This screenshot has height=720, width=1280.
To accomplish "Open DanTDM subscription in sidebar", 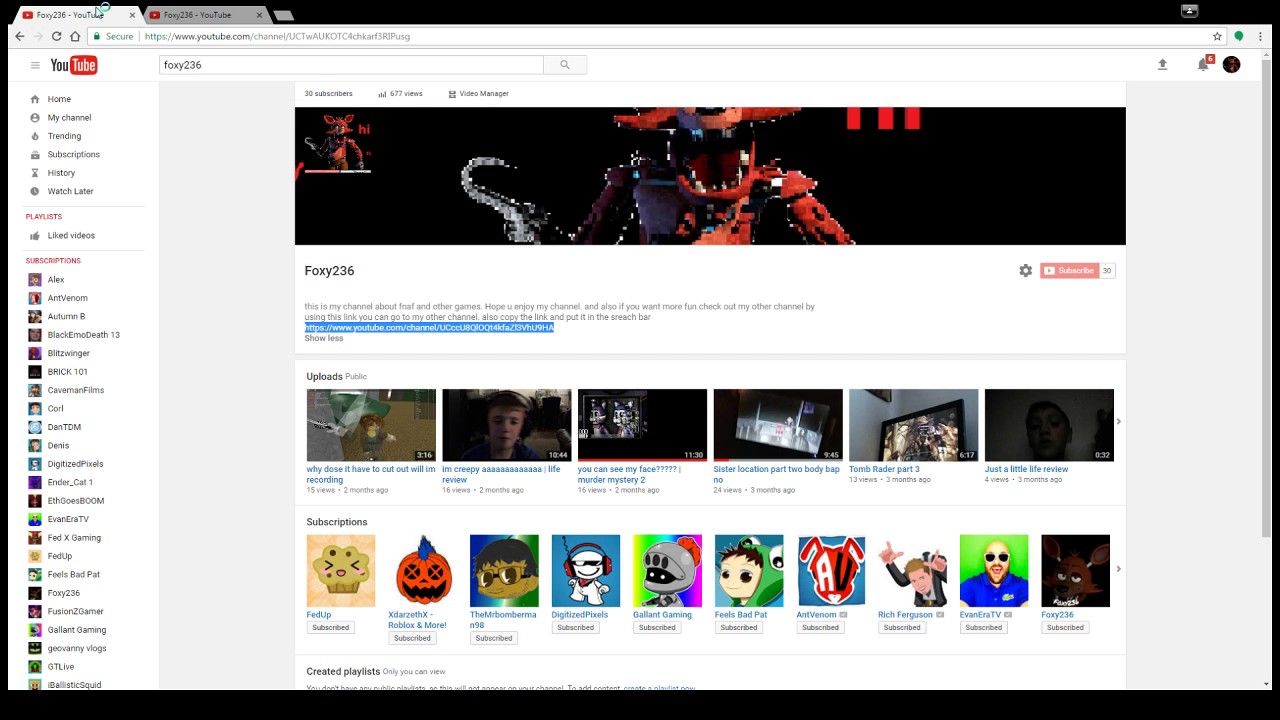I will [x=64, y=427].
